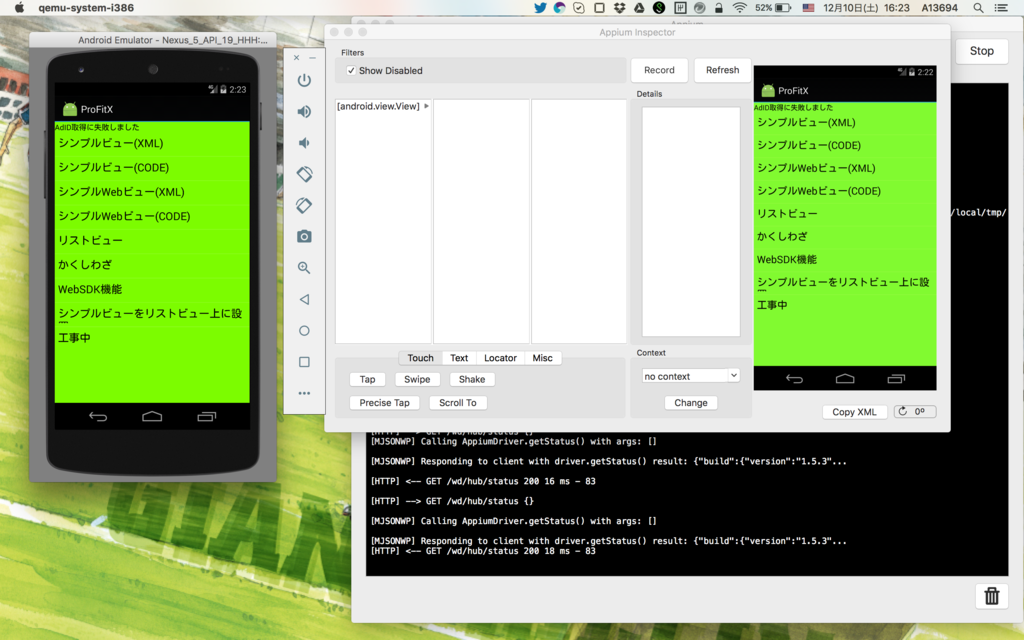Click Dropbox icon in menu bar
The width and height of the screenshot is (1024, 640).
(619, 8)
